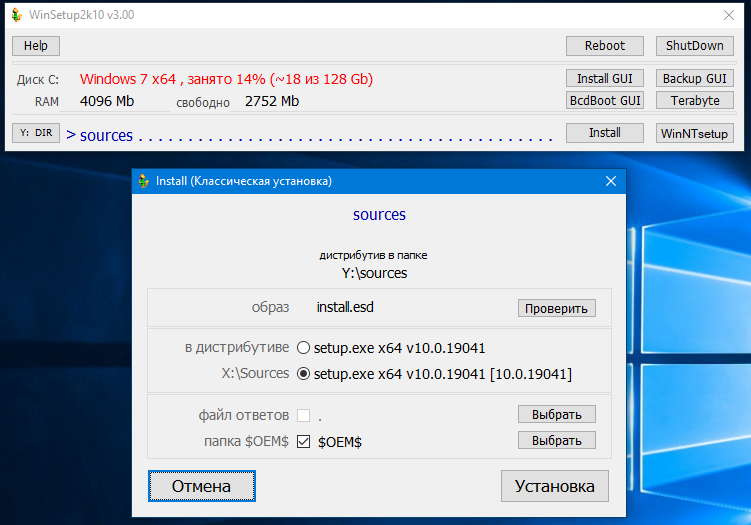Click the blue 'sources' heading in the dialog
Viewport: 751px width, 525px height.
[x=379, y=215]
